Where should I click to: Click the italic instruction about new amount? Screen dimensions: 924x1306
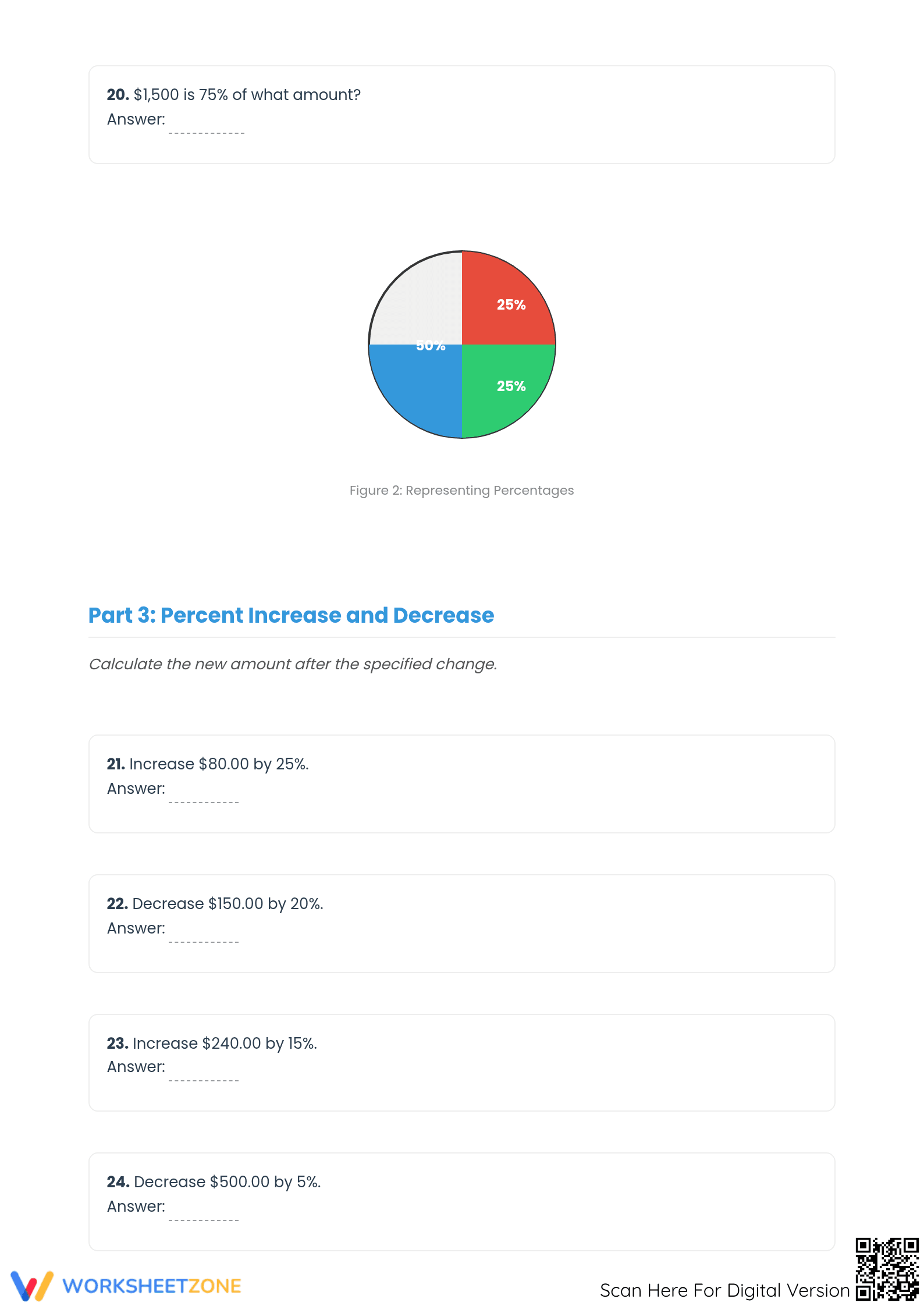[293, 664]
